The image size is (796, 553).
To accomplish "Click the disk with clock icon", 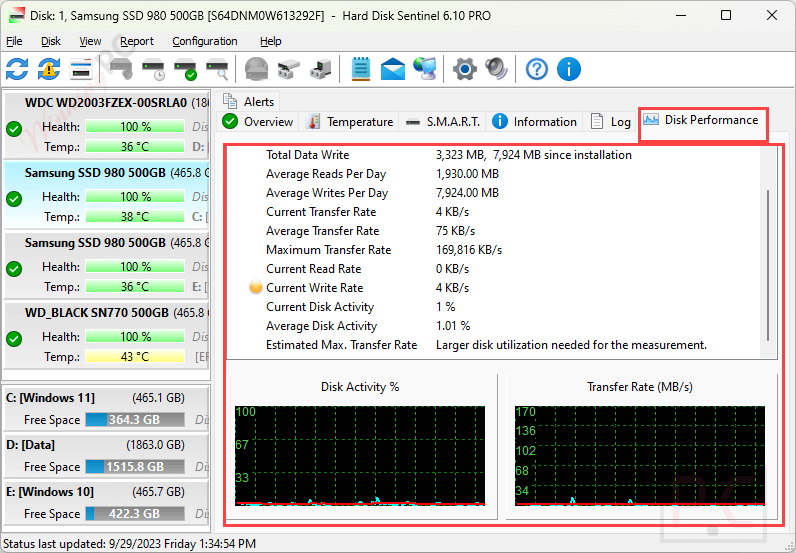I will tap(153, 69).
